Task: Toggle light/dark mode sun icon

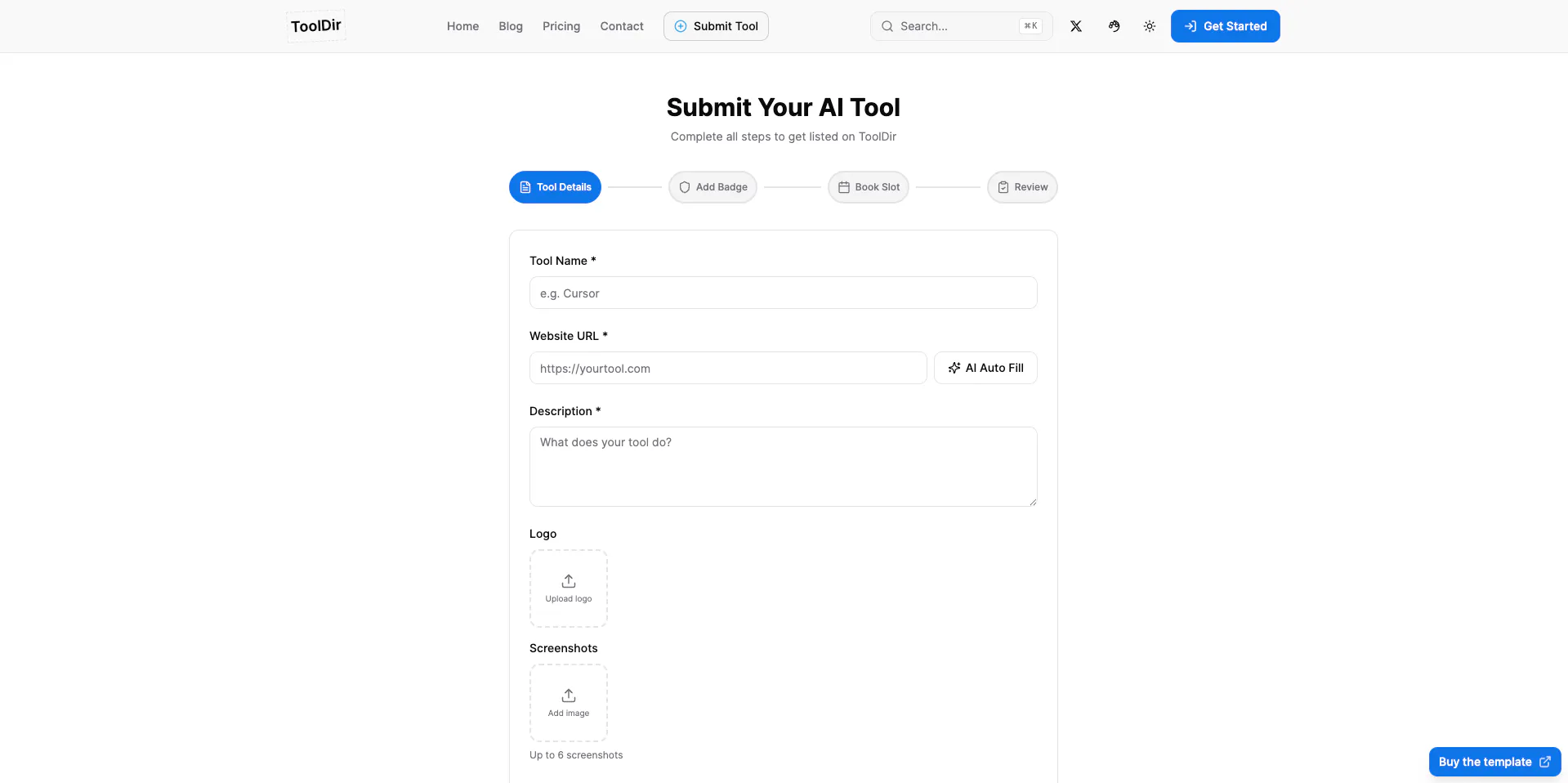Action: pos(1150,26)
